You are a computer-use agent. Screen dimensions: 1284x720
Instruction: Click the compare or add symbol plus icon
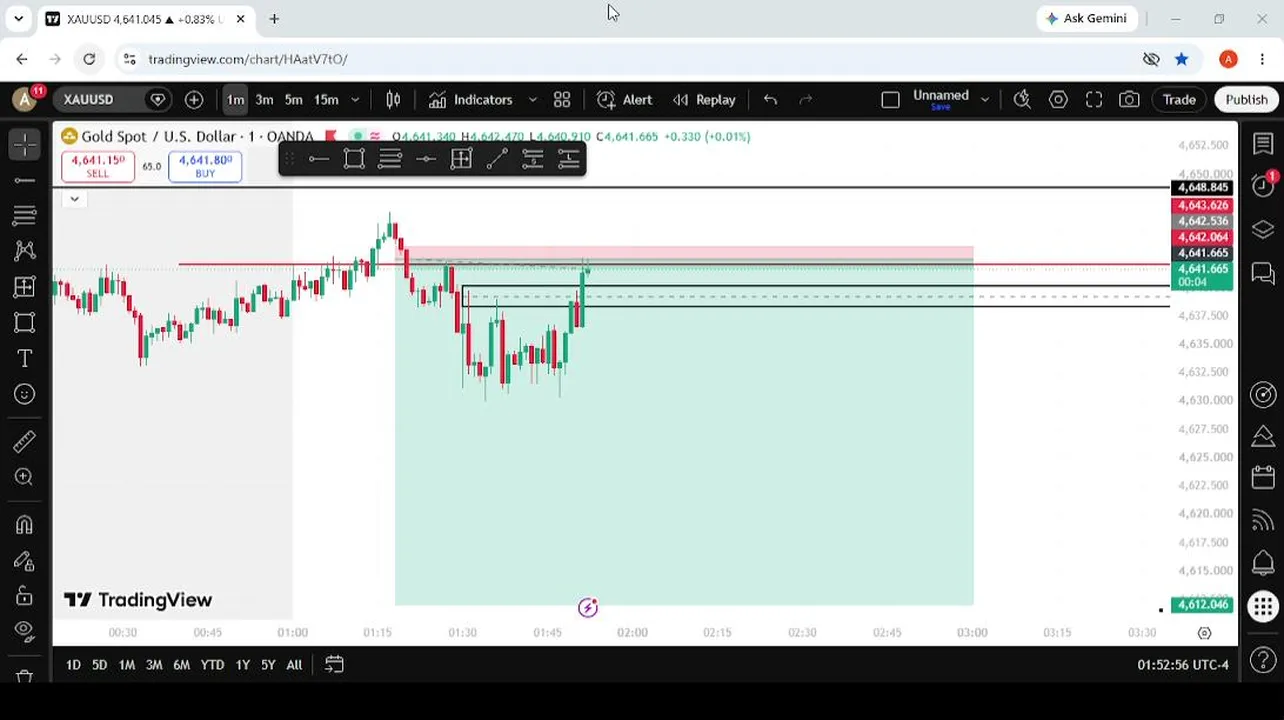pyautogui.click(x=194, y=99)
